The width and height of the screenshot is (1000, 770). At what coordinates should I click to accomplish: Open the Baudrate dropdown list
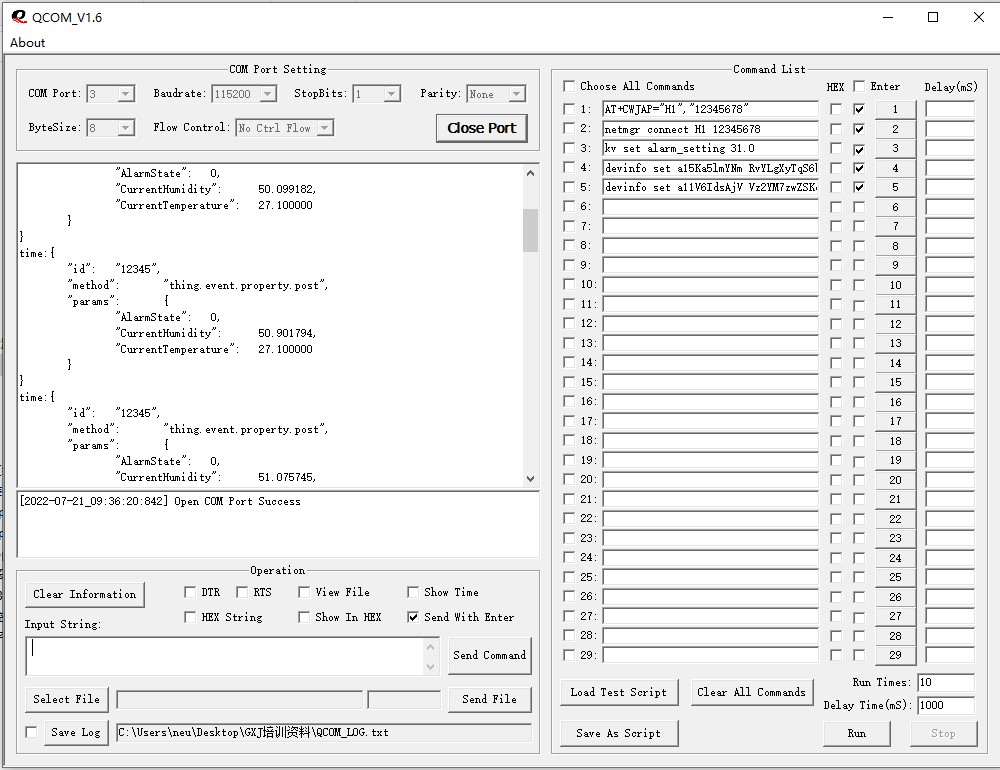pyautogui.click(x=267, y=94)
